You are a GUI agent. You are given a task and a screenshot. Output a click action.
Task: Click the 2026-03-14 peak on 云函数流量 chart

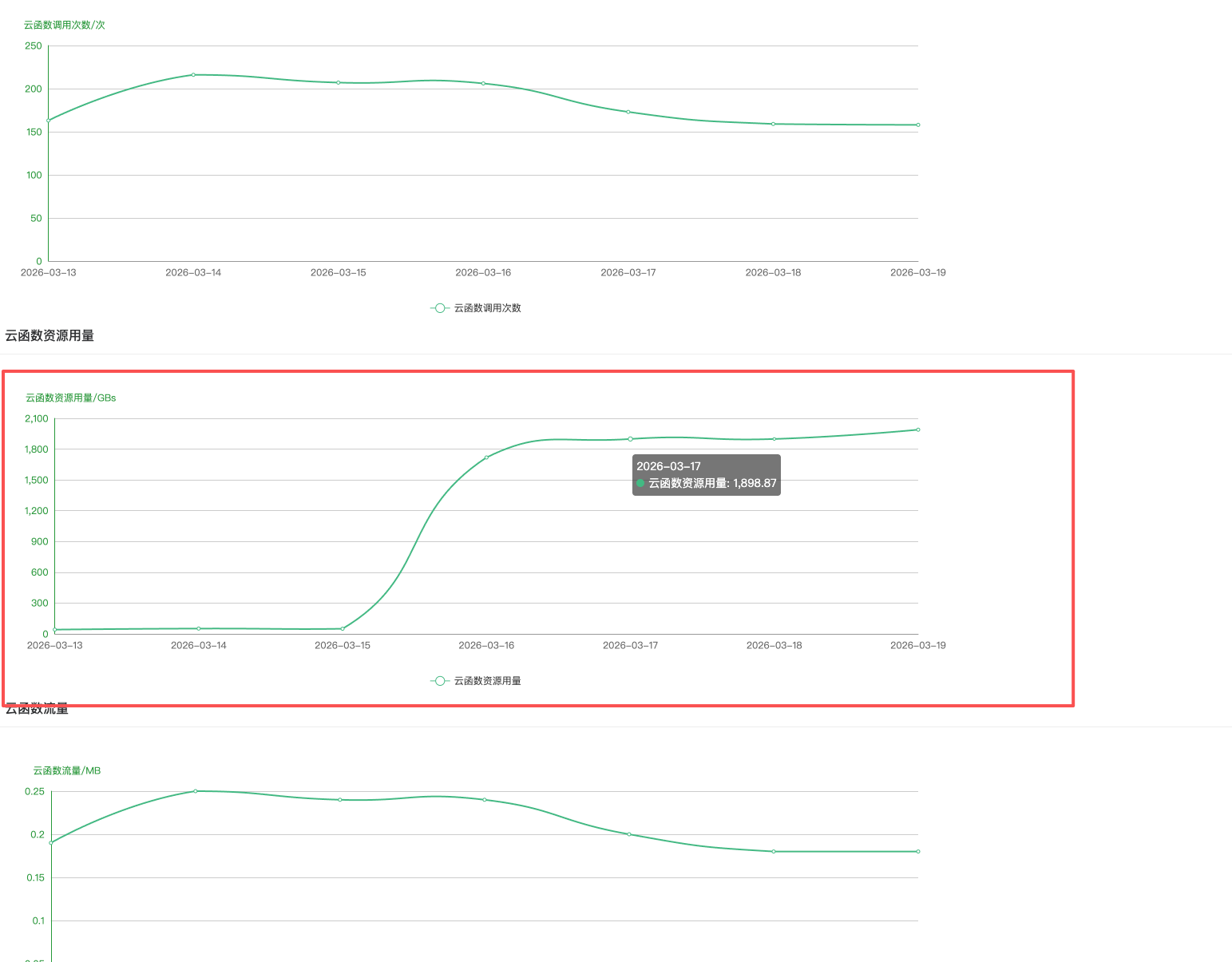click(196, 791)
